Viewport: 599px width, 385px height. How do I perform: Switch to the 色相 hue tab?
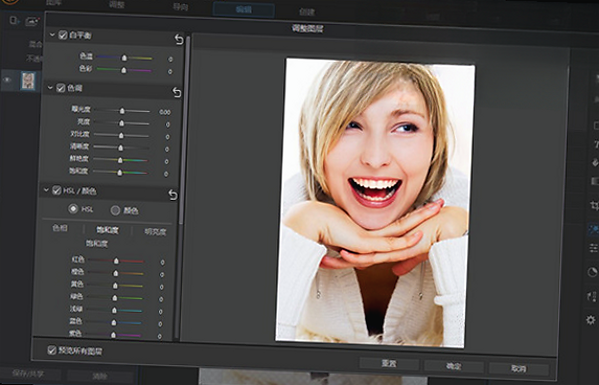pos(60,228)
